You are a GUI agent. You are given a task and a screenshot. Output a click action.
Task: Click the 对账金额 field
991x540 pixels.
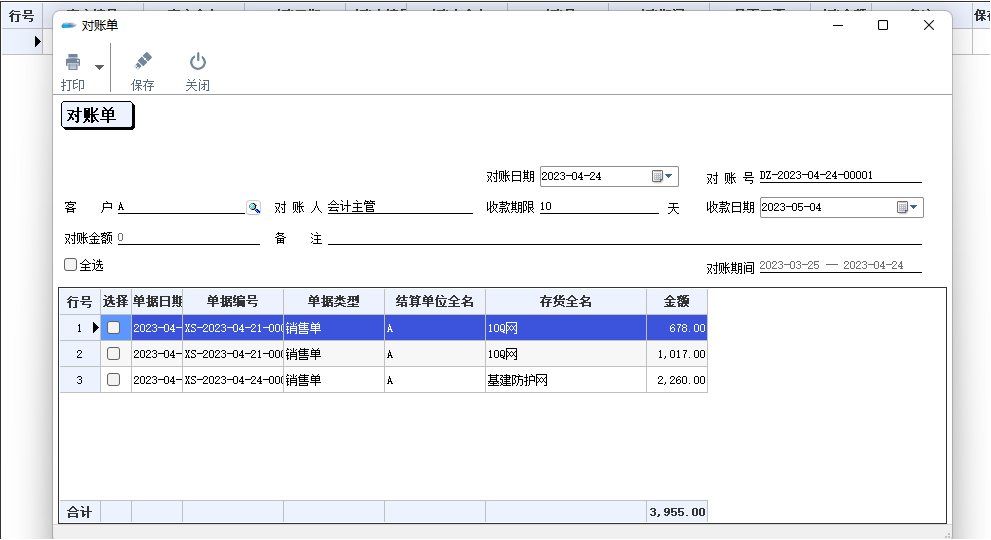coord(189,238)
